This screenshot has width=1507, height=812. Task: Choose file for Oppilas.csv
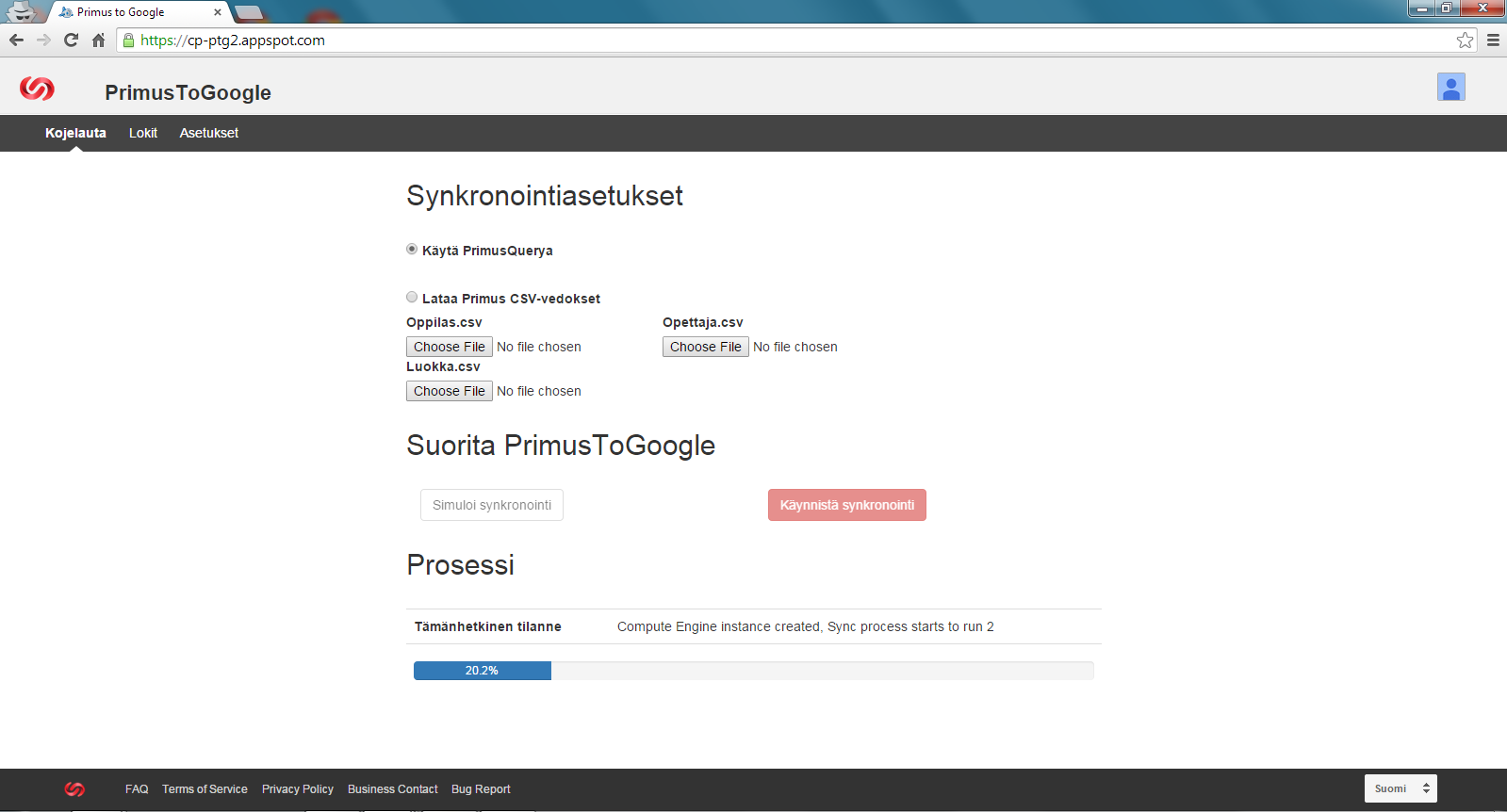point(450,347)
